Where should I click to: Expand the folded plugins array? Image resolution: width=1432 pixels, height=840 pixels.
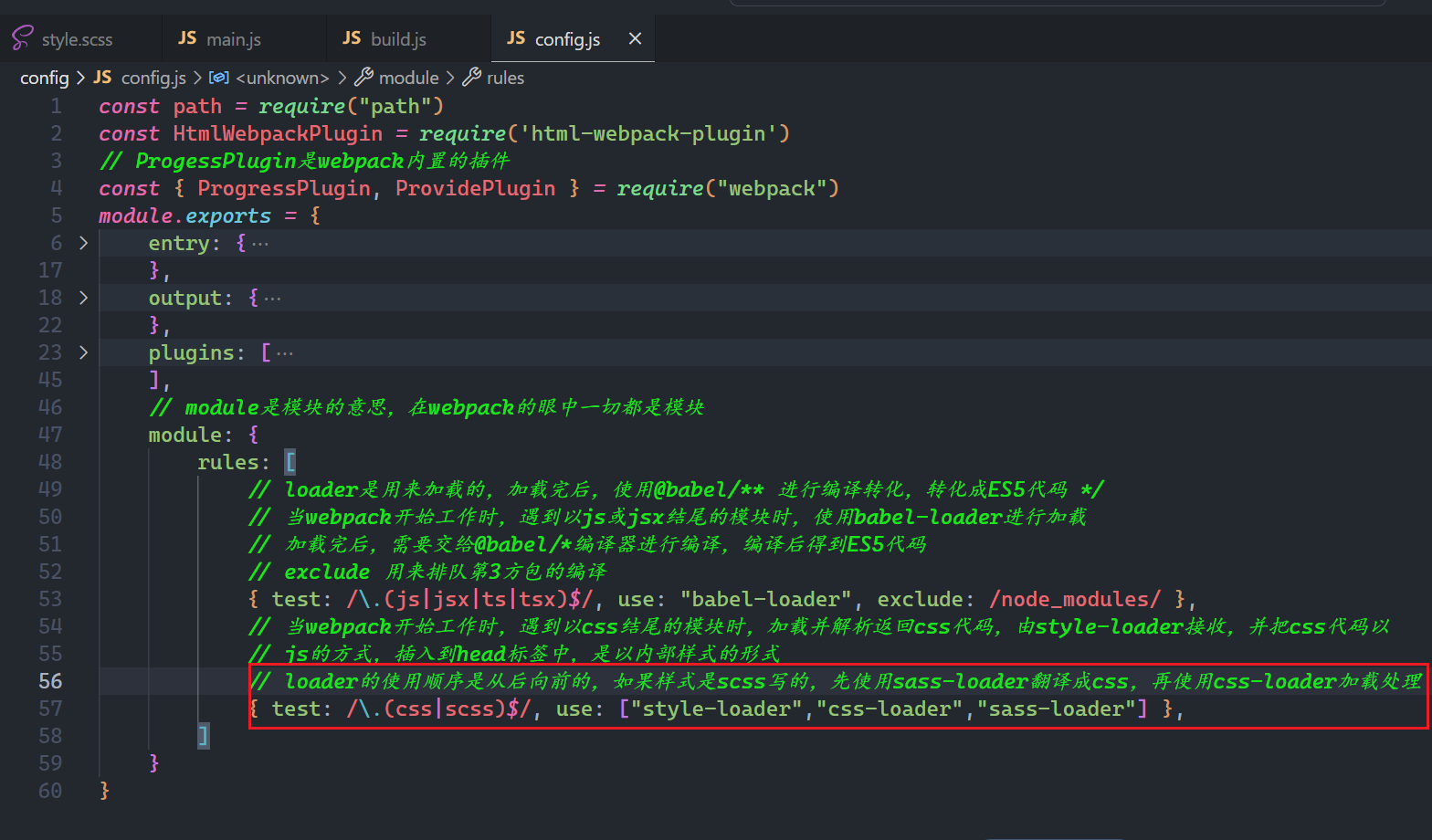[x=83, y=352]
